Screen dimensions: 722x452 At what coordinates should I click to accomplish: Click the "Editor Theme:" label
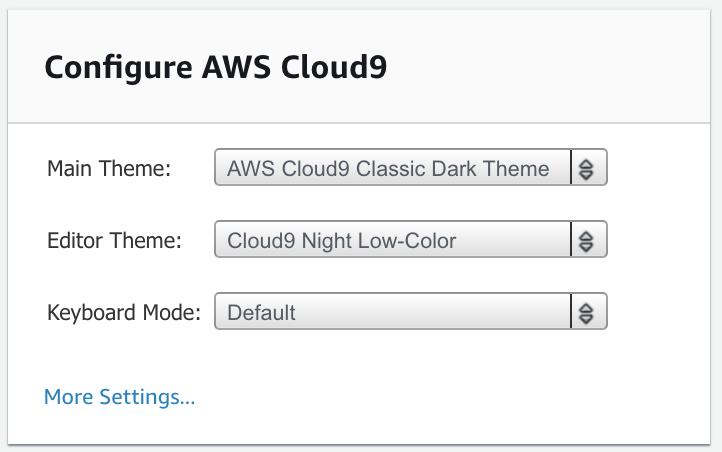115,241
